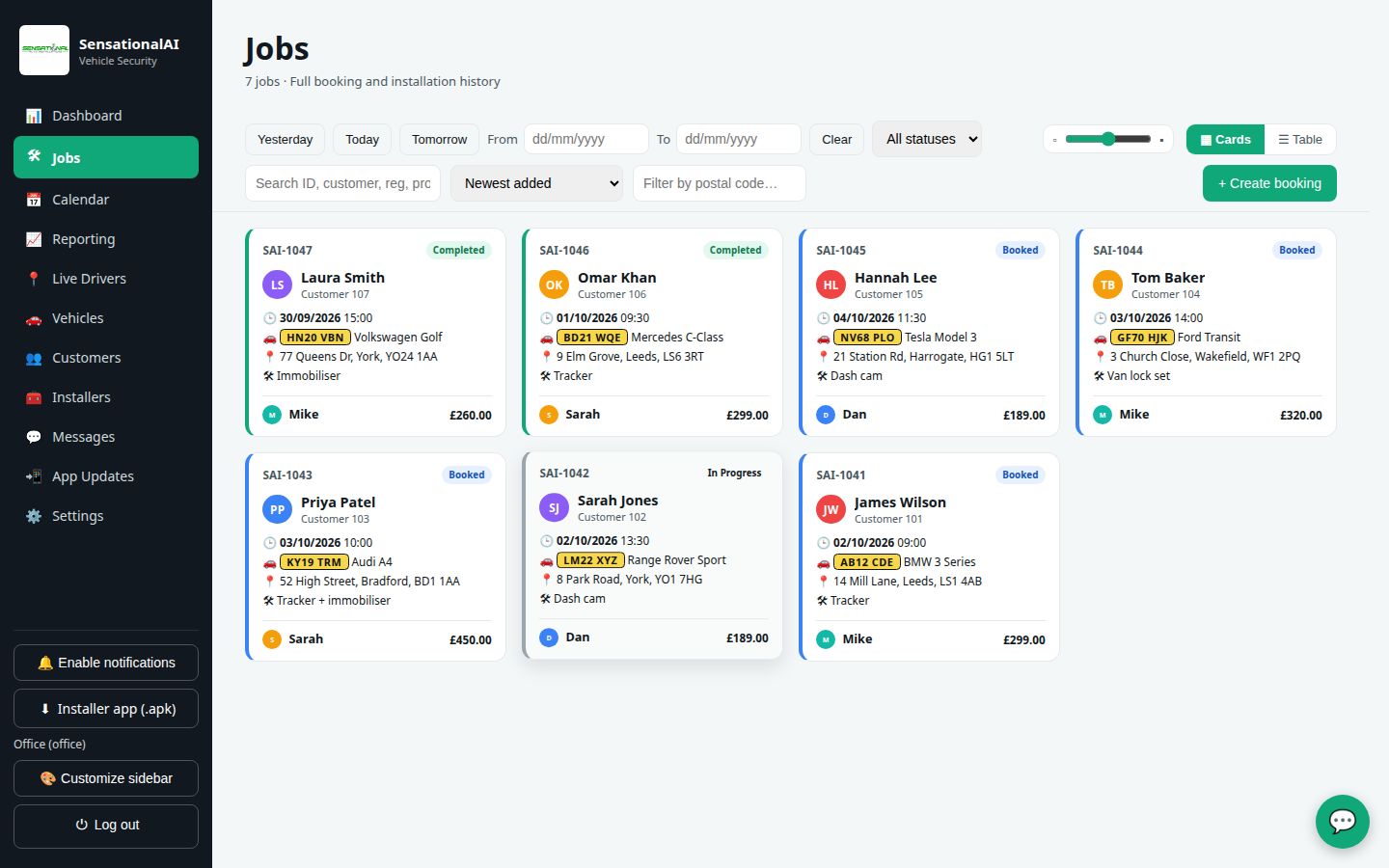Click the car icon on SAI-1041 card

824,562
